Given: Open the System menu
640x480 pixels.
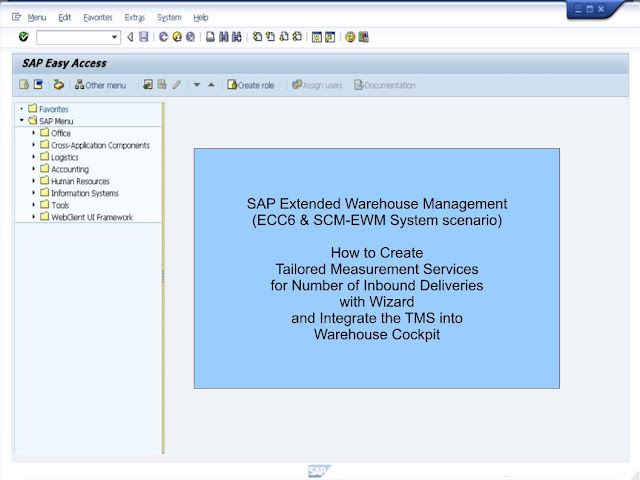Looking at the screenshot, I should tap(169, 18).
